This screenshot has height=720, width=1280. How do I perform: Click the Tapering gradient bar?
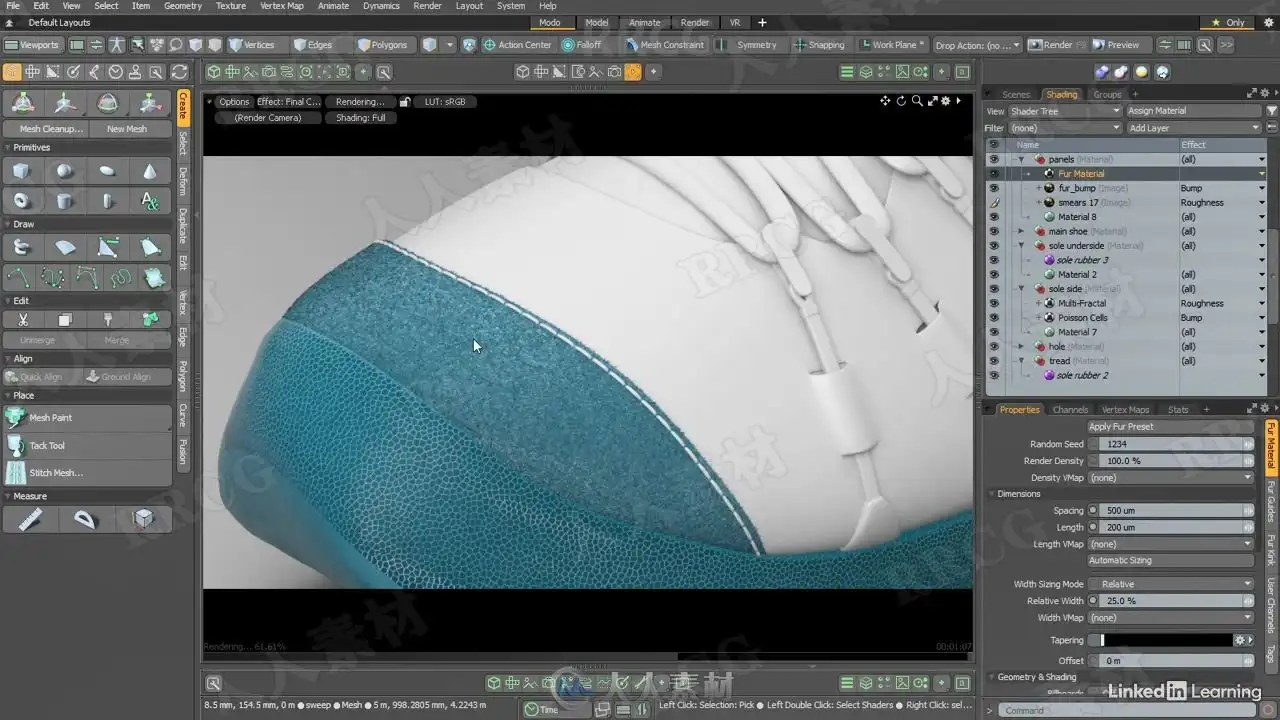[x=1166, y=640]
